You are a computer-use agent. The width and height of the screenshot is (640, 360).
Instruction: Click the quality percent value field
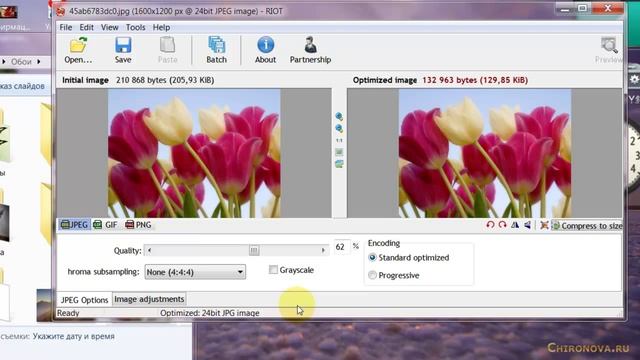[341, 247]
